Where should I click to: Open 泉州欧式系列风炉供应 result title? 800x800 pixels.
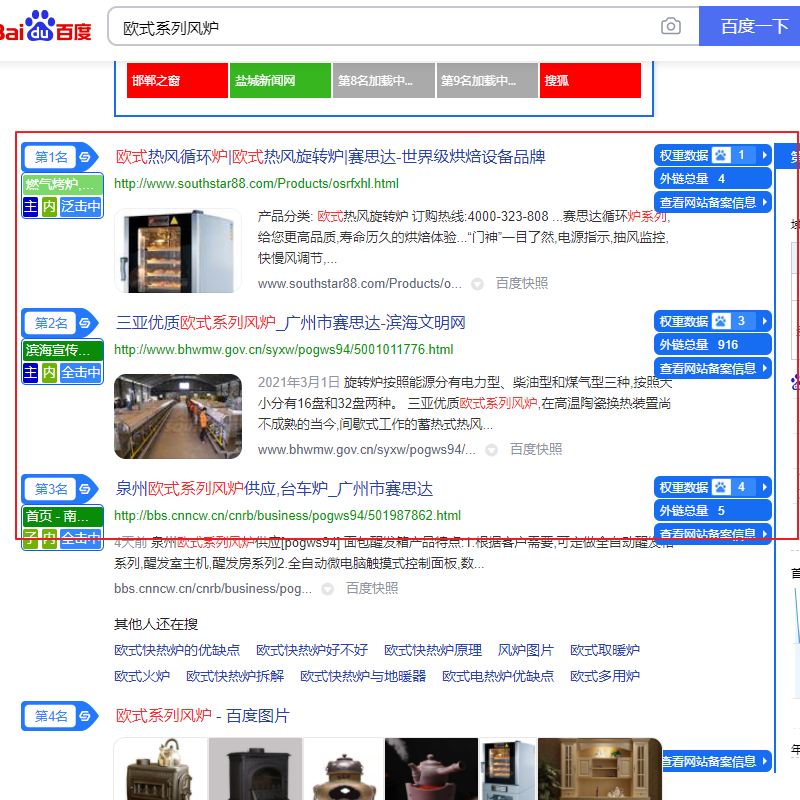pos(274,489)
